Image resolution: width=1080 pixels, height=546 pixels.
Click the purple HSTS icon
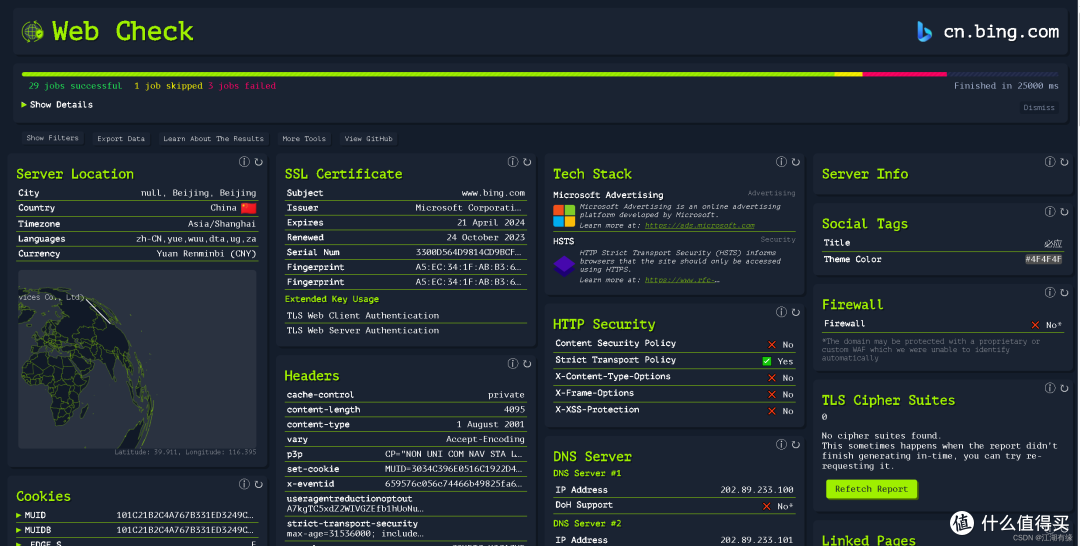pos(564,265)
